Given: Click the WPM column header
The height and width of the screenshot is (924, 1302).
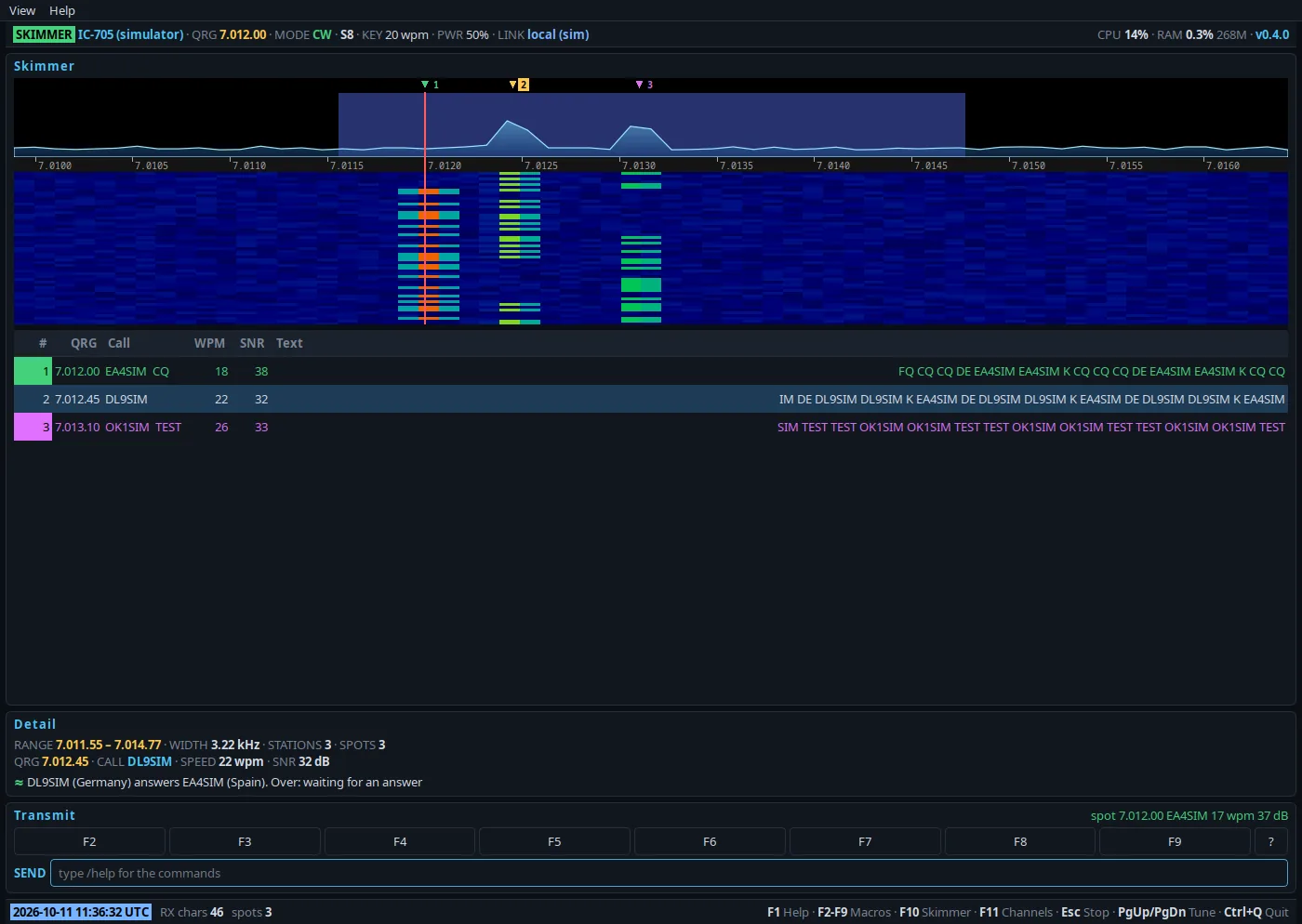Looking at the screenshot, I should point(209,343).
